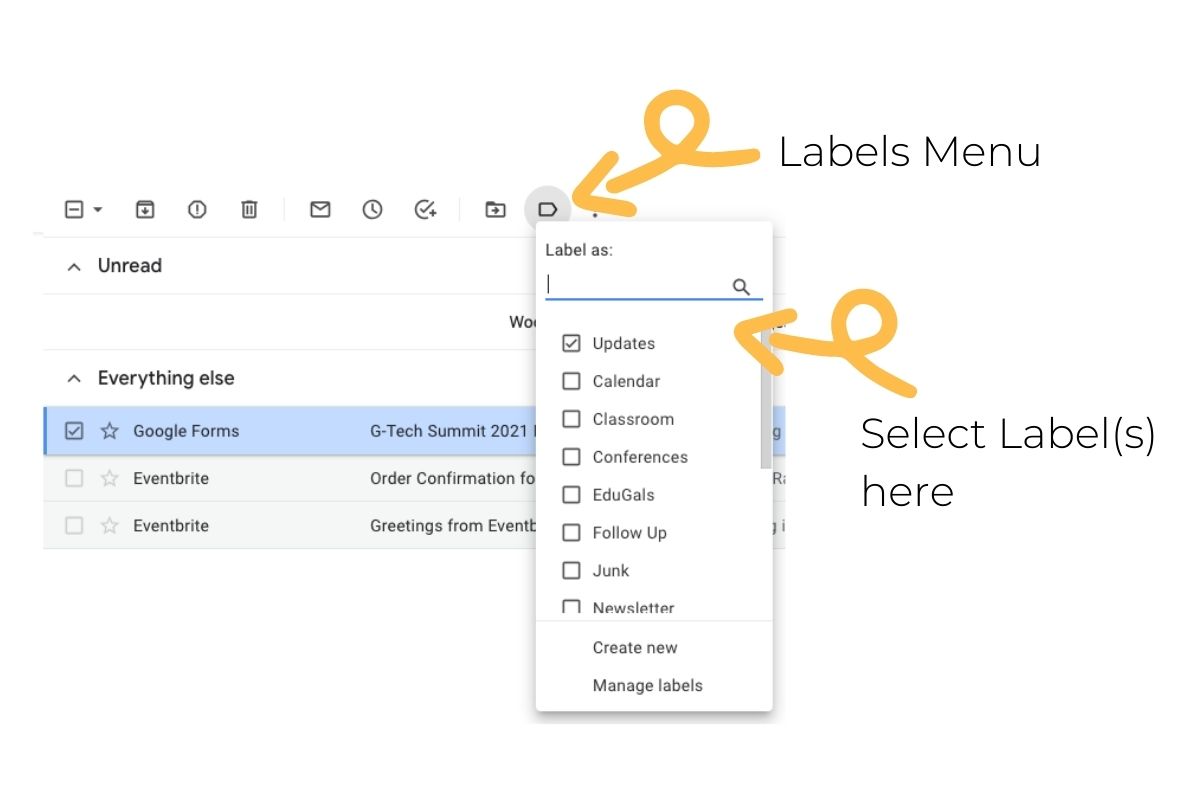
Task: Report the selected email as spam
Action: click(196, 209)
